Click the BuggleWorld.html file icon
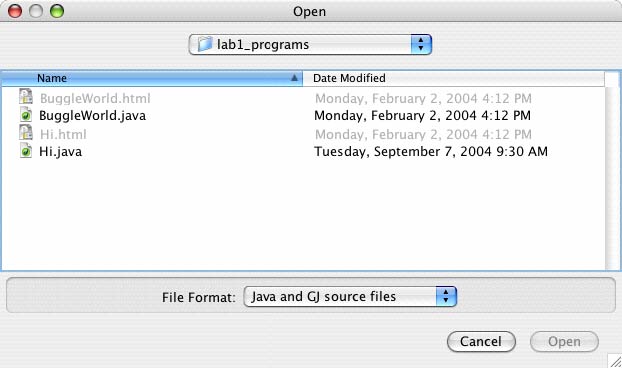Screen dimensions: 622x368 click(x=26, y=97)
